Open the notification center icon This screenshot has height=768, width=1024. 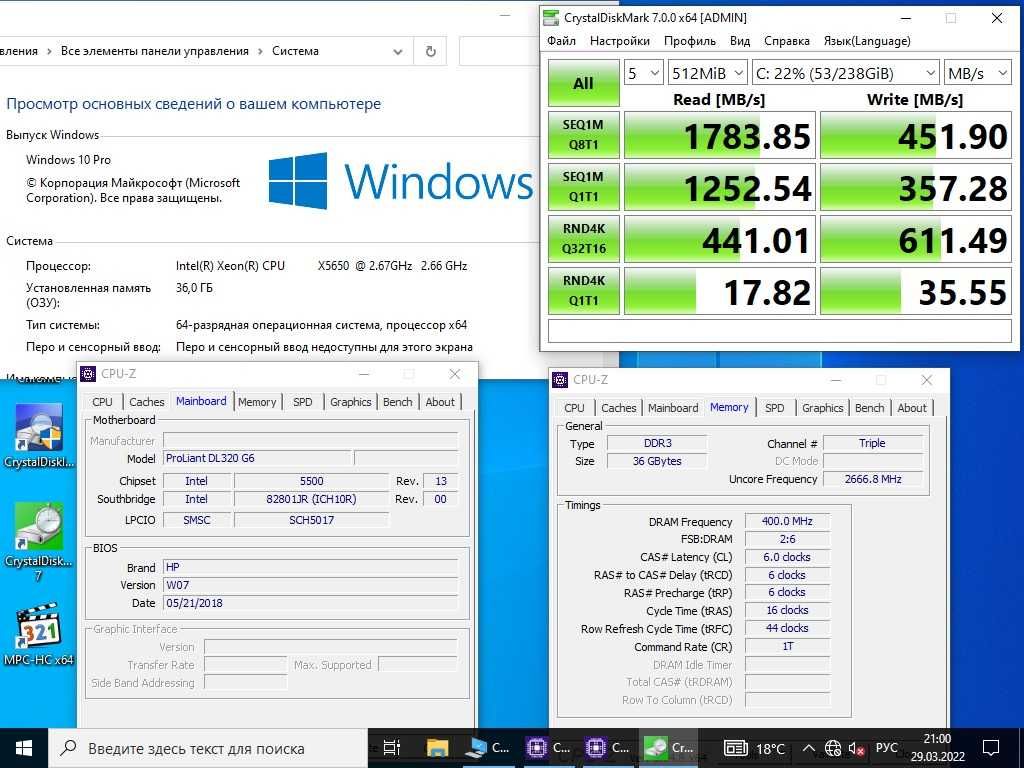pos(991,748)
